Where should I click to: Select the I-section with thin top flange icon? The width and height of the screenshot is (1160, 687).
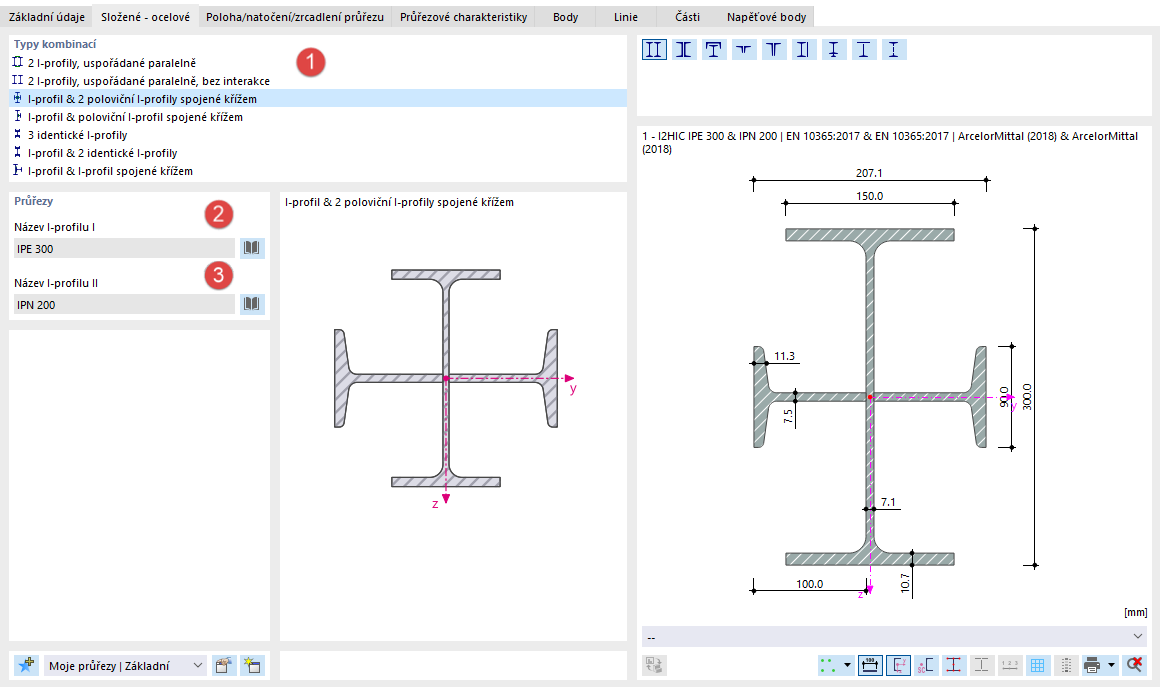(863, 50)
